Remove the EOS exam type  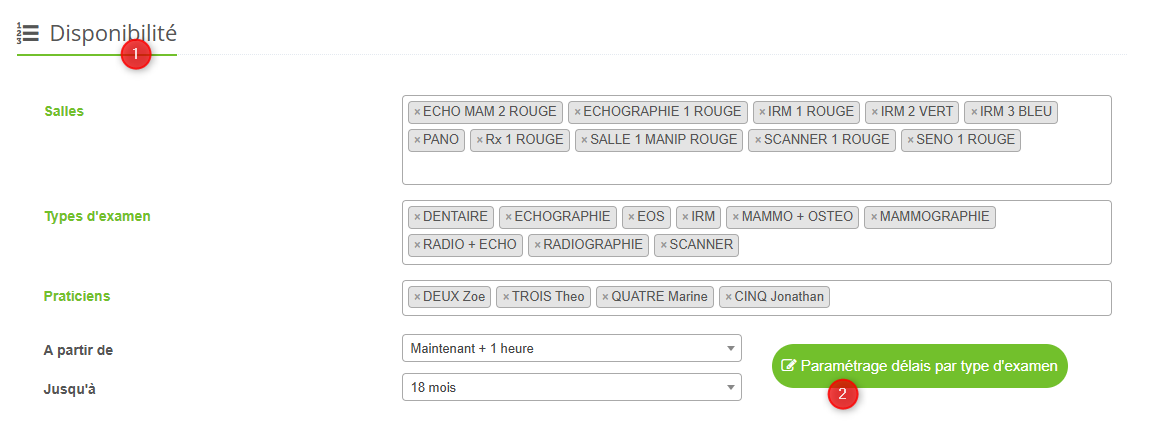[x=631, y=217]
